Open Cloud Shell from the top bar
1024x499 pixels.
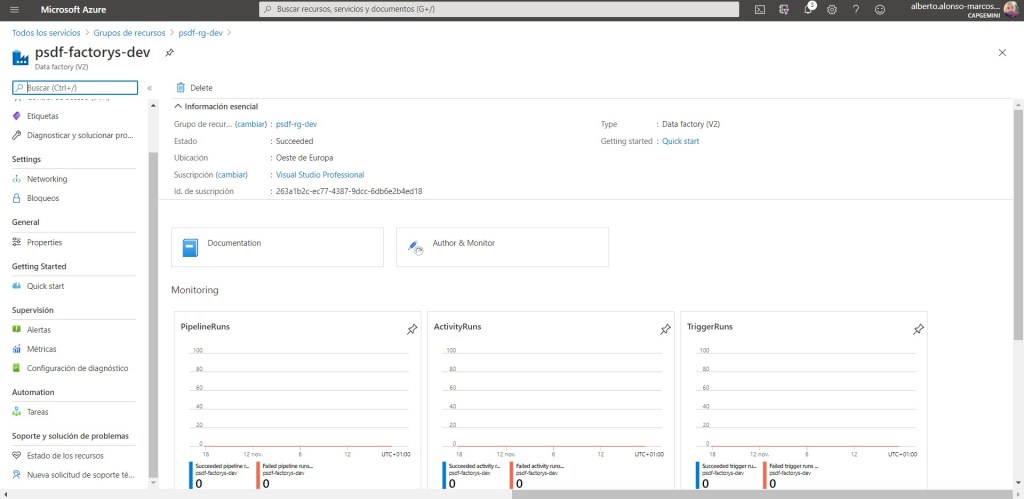tap(760, 9)
